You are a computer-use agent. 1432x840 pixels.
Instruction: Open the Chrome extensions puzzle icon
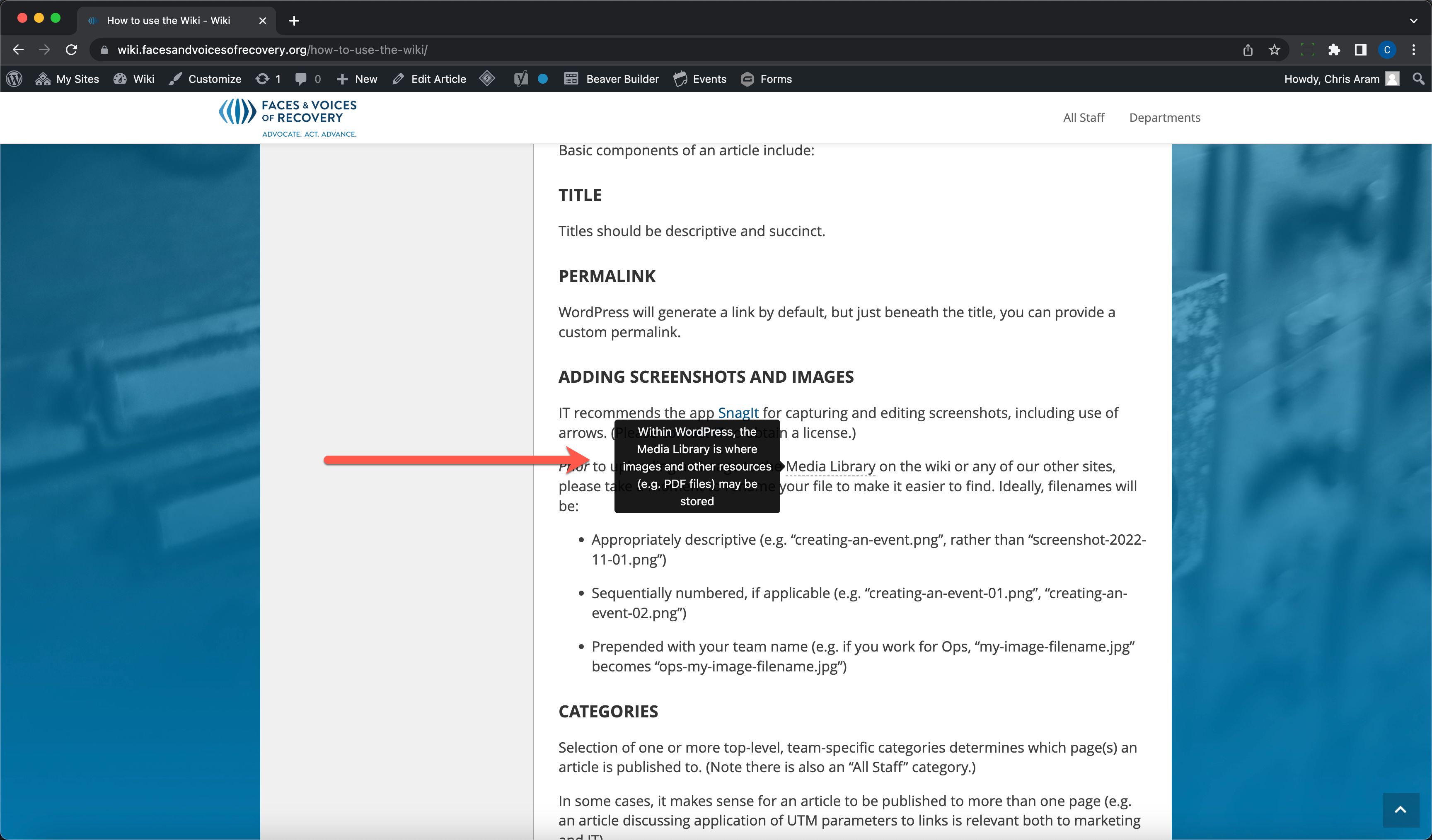[x=1334, y=50]
